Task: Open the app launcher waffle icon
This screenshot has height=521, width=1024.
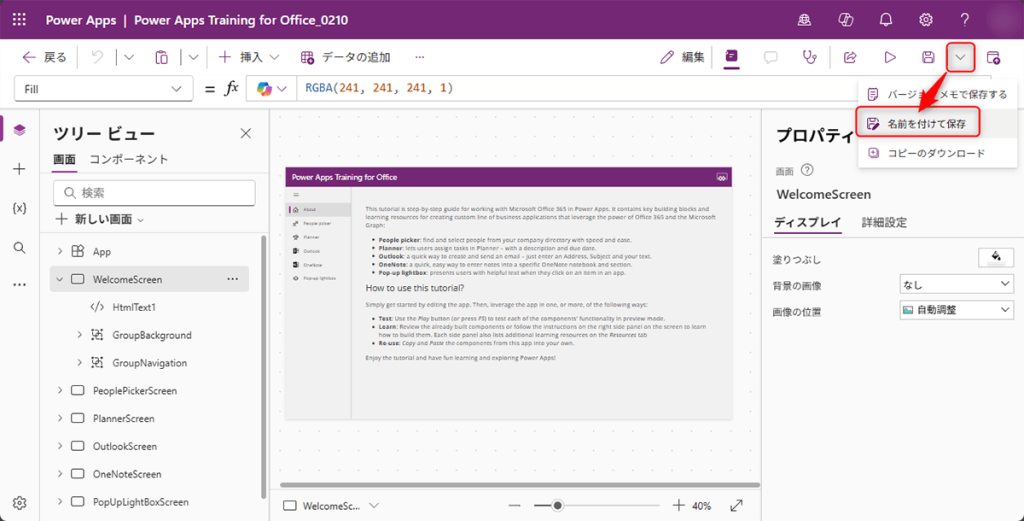Action: 20,20
